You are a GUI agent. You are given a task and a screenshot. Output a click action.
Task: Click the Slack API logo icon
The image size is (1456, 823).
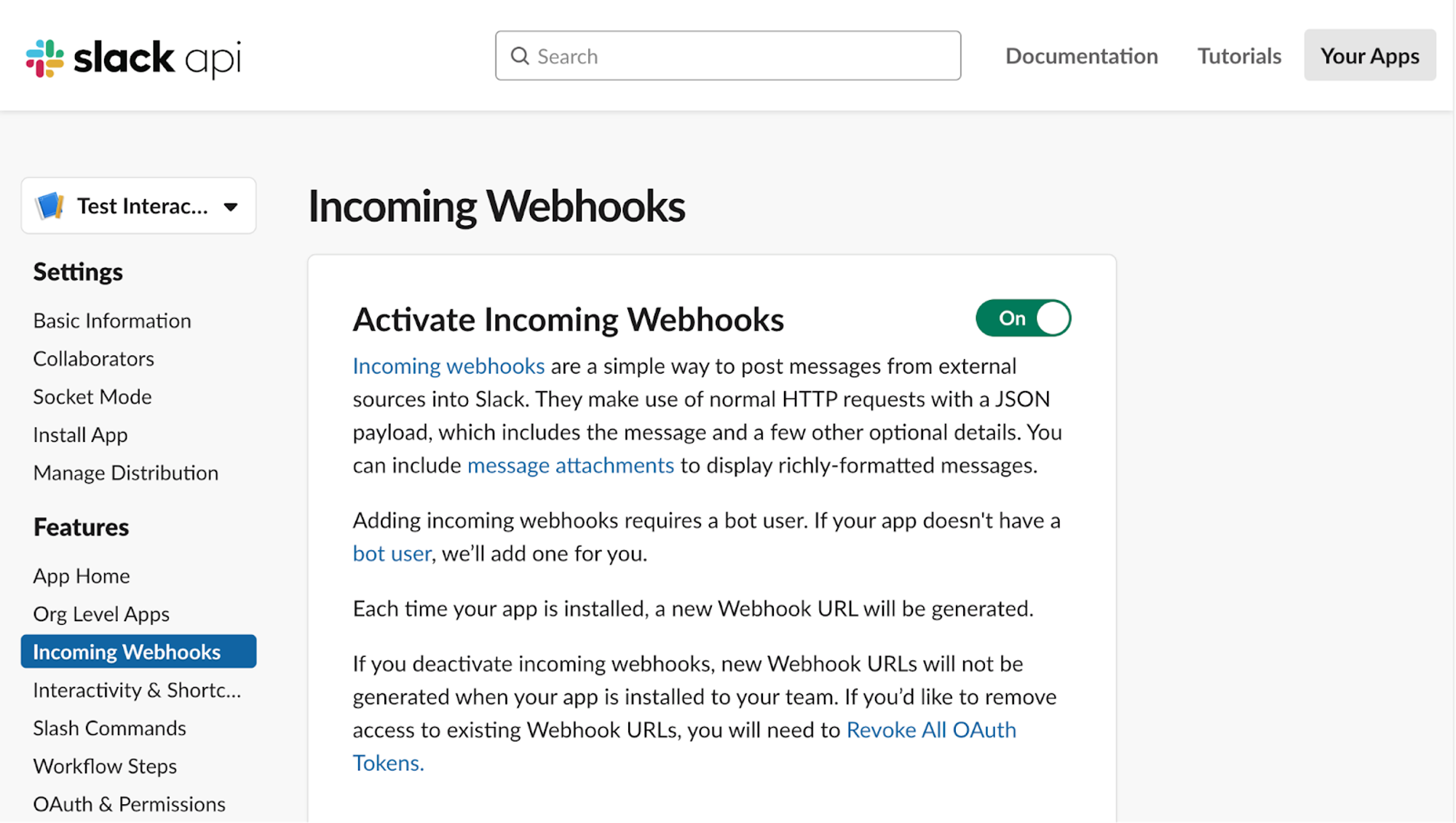click(45, 55)
